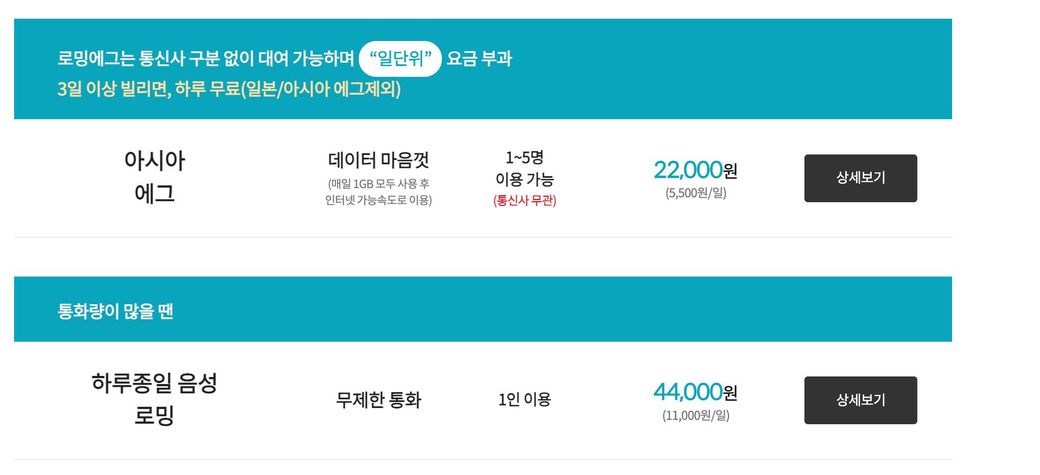The image size is (1040, 475).
Task: Click the 22,000원 price
Action: 695,170
